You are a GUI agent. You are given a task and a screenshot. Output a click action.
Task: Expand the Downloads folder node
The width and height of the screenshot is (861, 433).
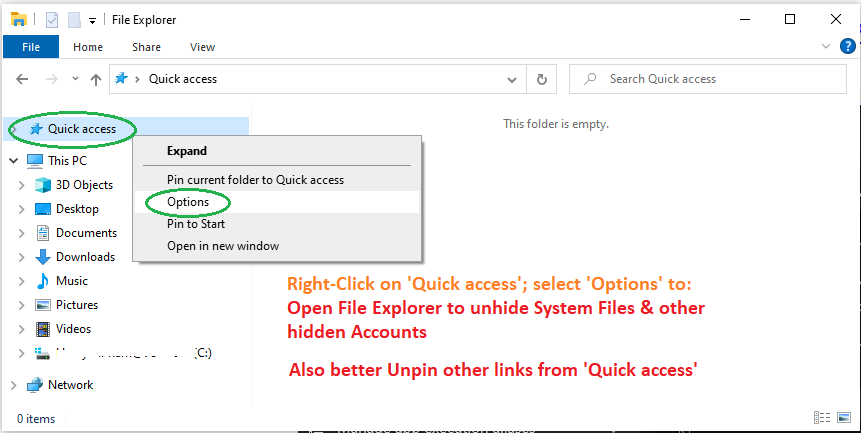click(21, 257)
